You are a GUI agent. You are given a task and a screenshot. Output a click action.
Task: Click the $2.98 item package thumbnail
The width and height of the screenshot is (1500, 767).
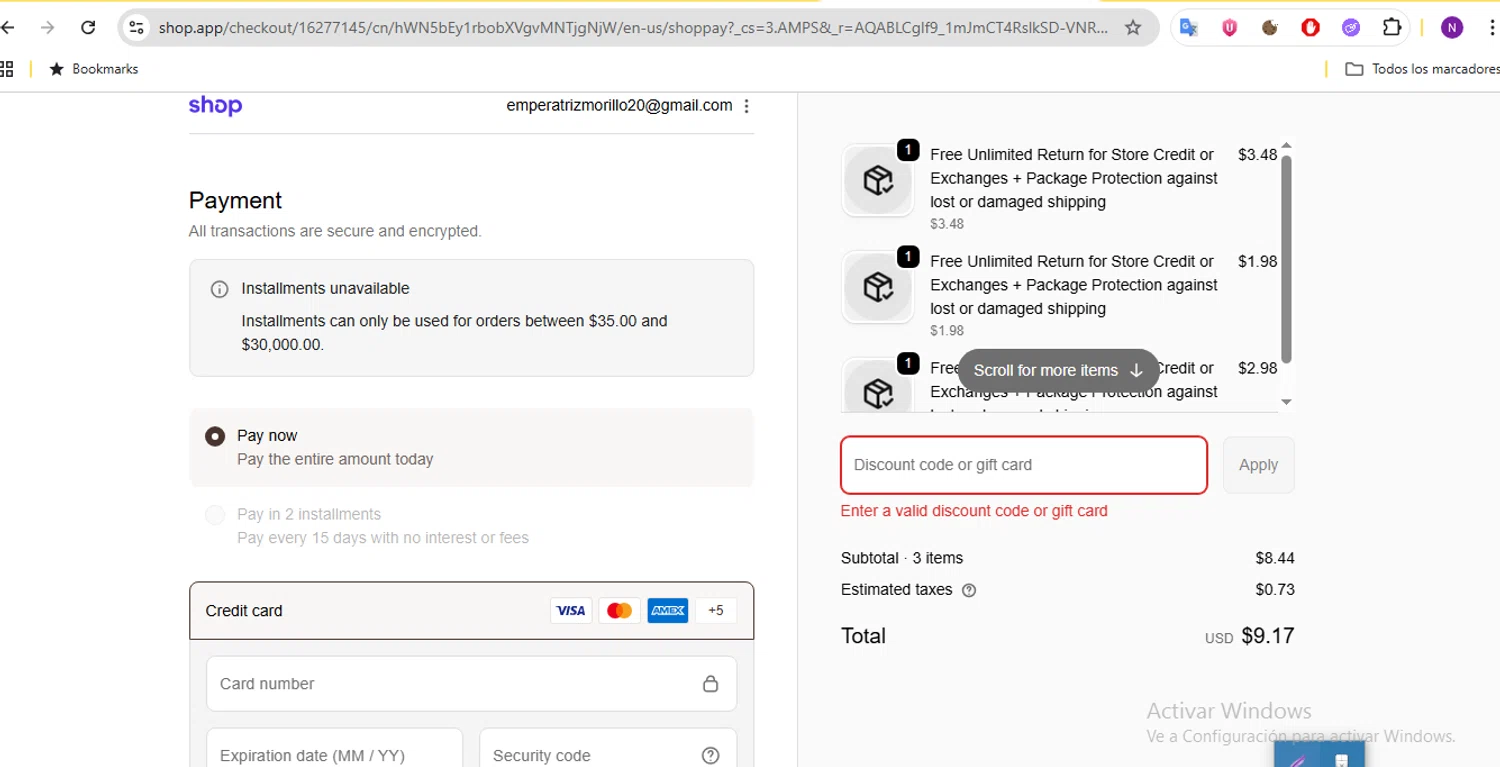point(878,386)
